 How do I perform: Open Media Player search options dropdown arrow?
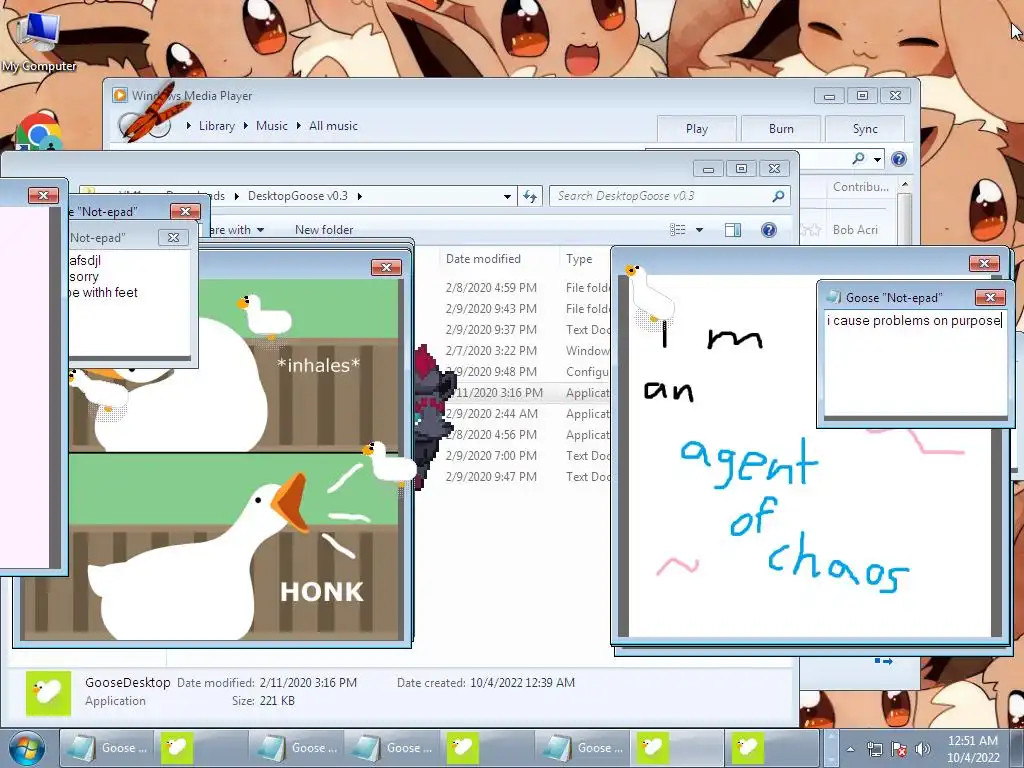point(878,159)
